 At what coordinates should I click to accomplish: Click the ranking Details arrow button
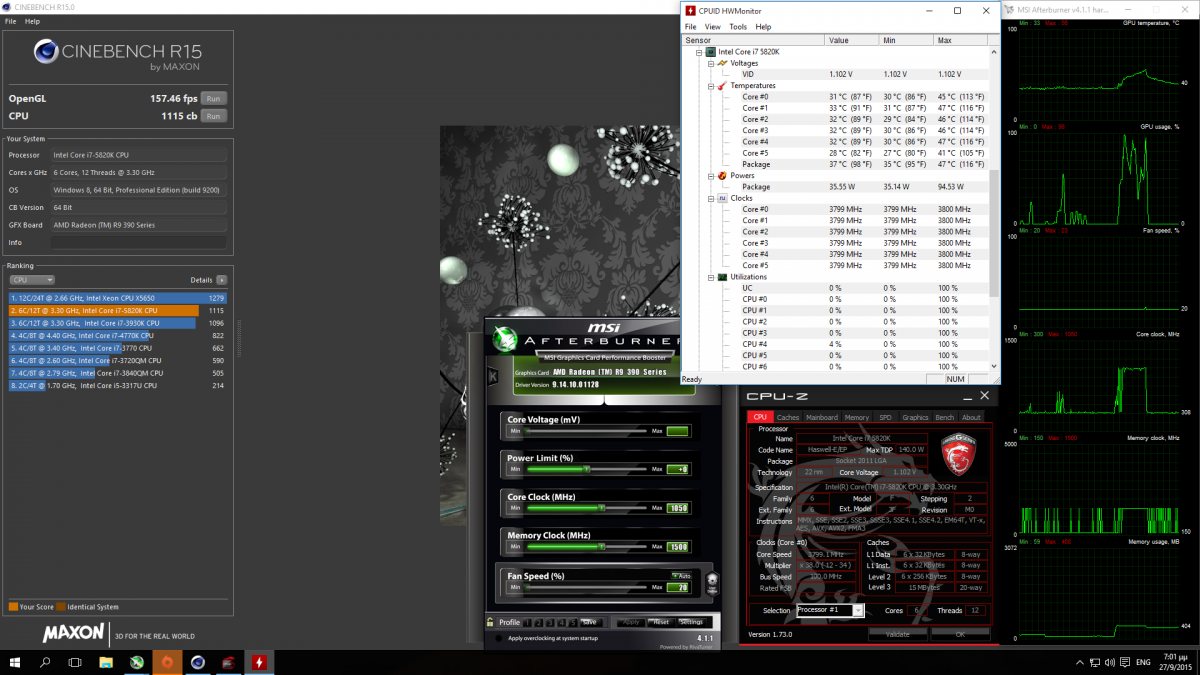click(x=221, y=280)
